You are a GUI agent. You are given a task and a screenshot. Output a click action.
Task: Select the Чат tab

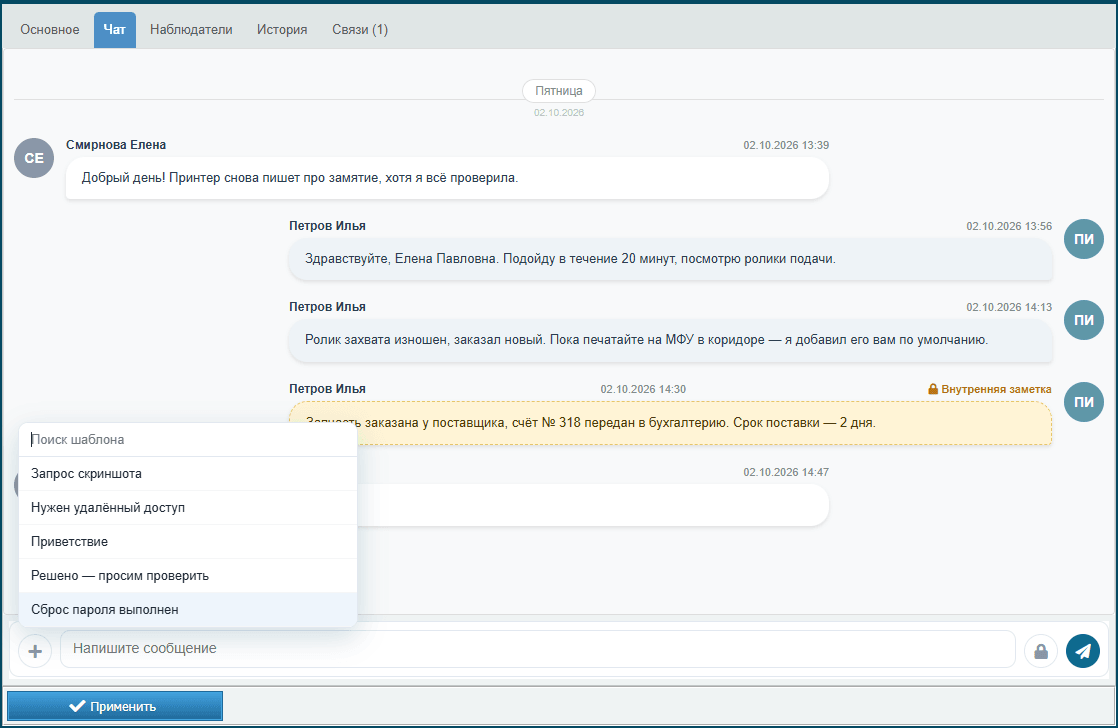115,29
